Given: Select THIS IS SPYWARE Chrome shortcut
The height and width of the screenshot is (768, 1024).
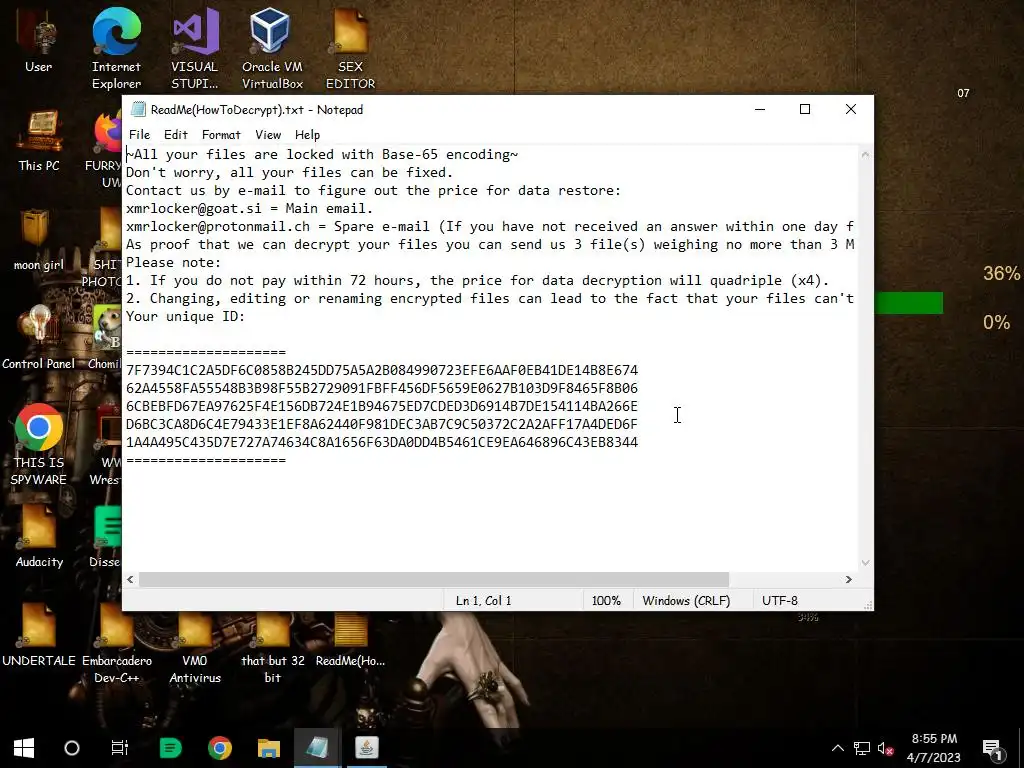Looking at the screenshot, I should (39, 444).
